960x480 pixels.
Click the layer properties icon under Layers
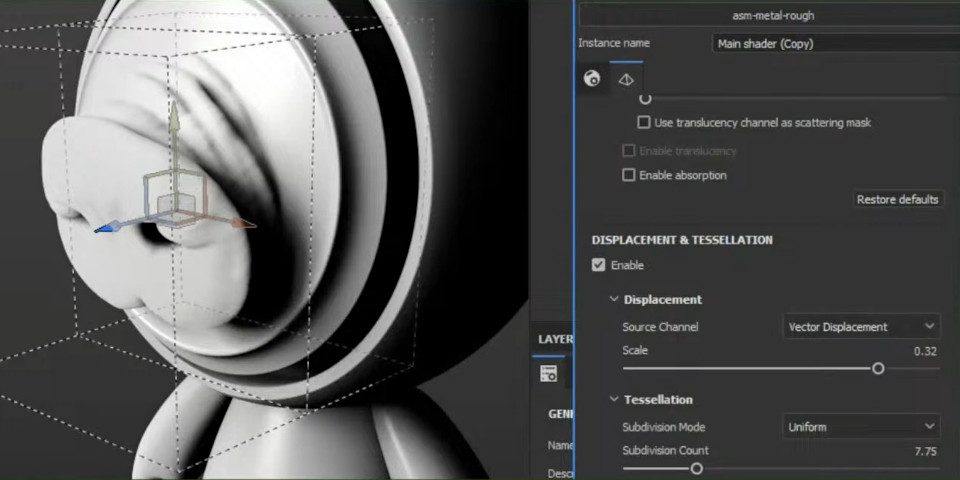[x=548, y=373]
